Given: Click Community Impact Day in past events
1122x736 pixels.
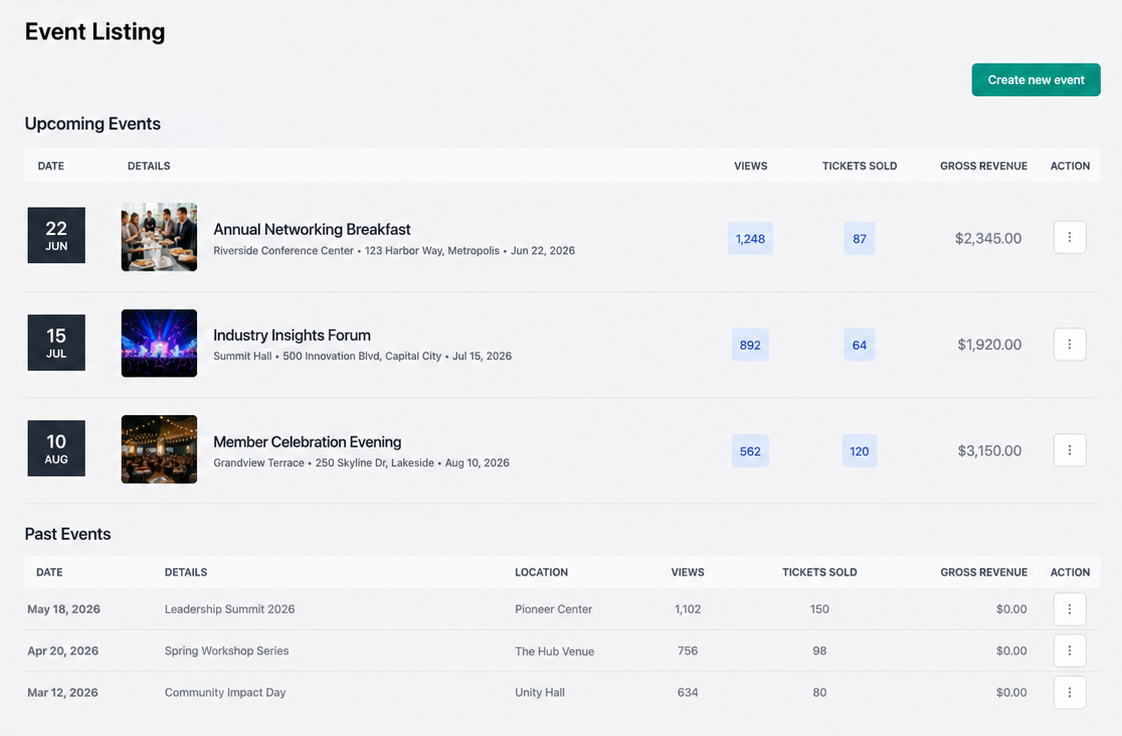Looking at the screenshot, I should coord(225,692).
